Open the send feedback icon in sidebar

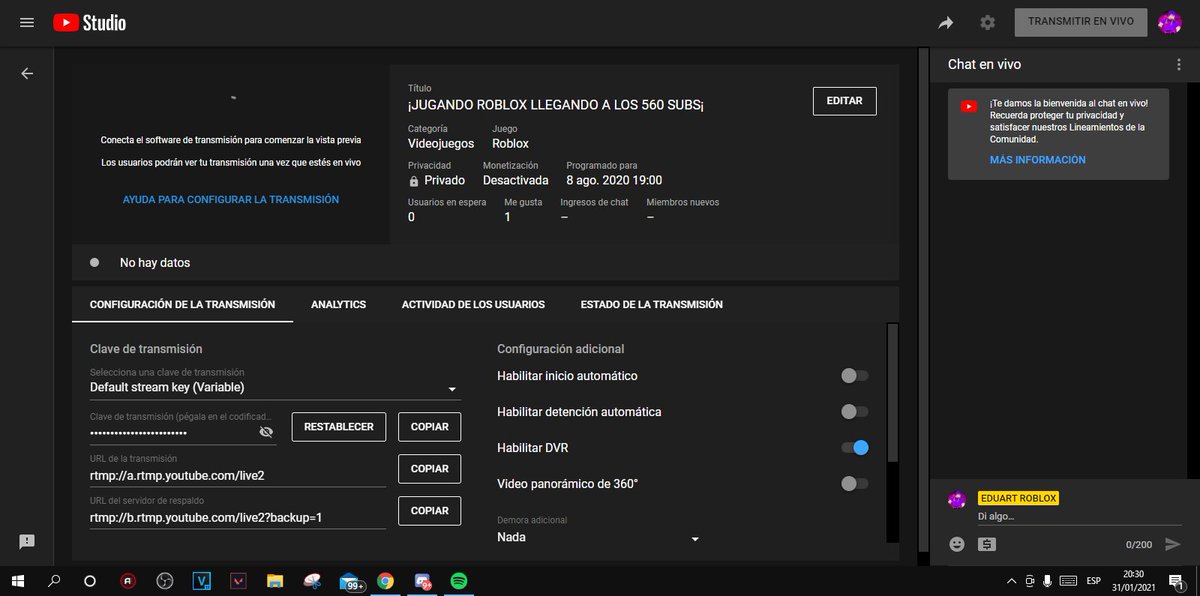(27, 541)
